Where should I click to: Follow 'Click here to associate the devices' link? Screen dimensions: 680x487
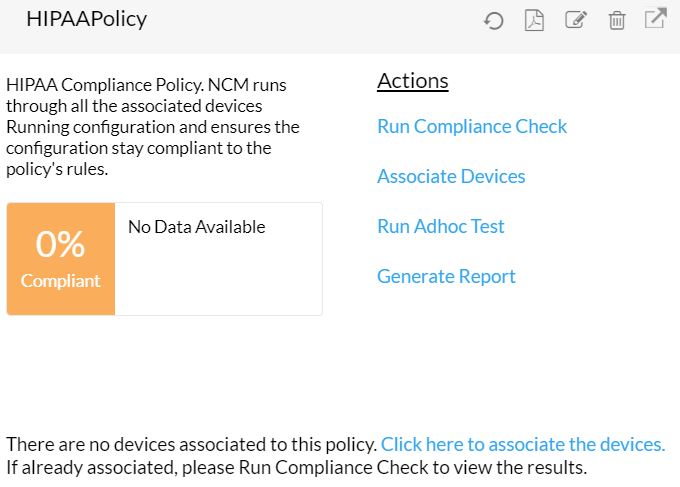coord(522,444)
